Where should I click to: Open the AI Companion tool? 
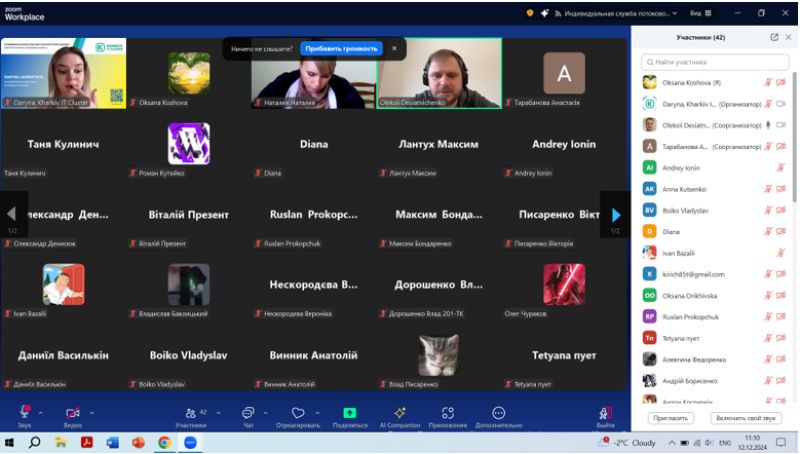point(399,413)
